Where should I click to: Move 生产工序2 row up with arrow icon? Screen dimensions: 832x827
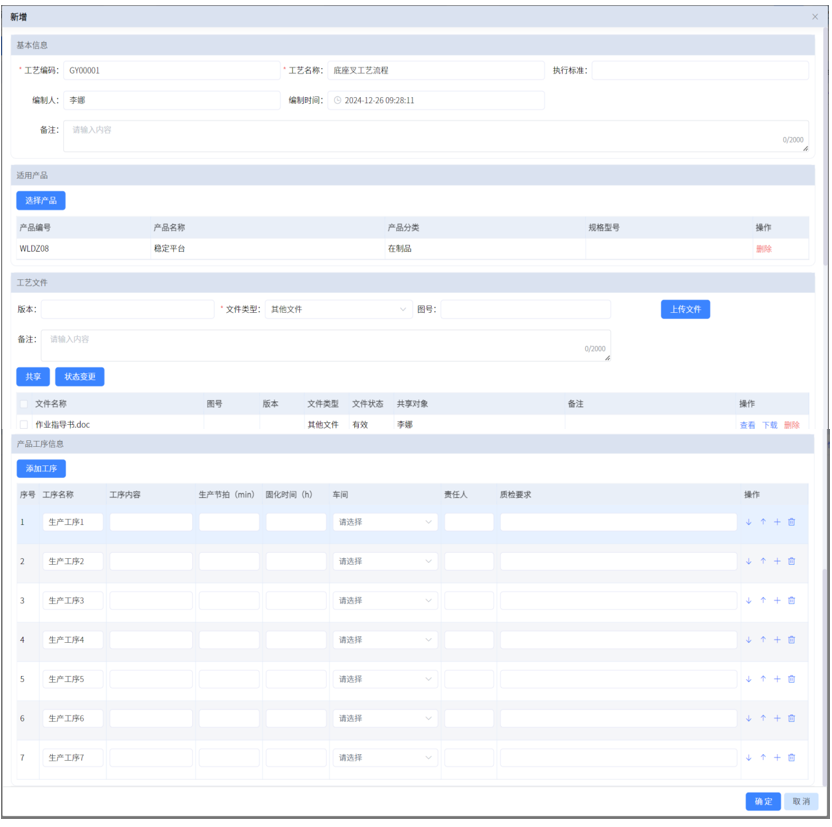[x=762, y=561]
